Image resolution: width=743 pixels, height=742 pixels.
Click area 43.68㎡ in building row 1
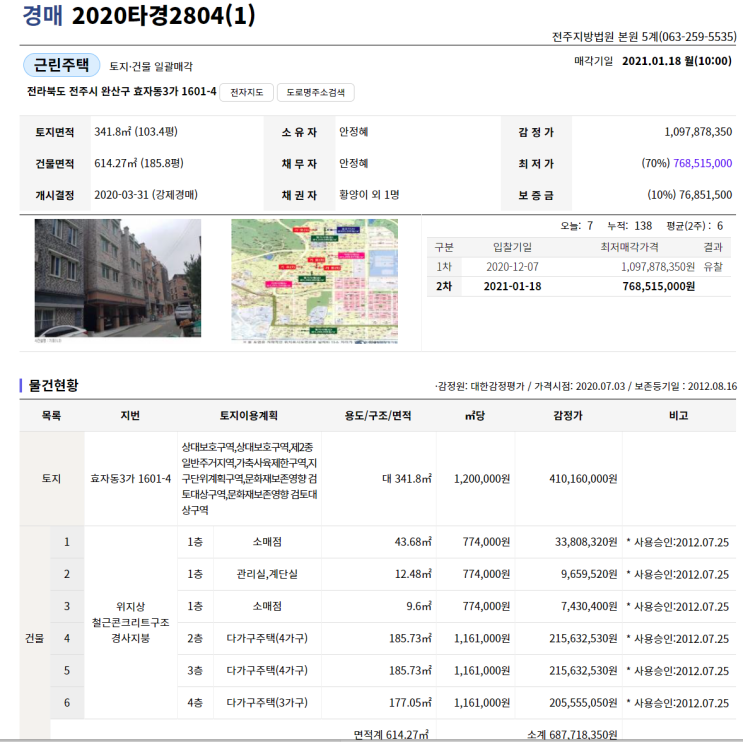click(413, 542)
